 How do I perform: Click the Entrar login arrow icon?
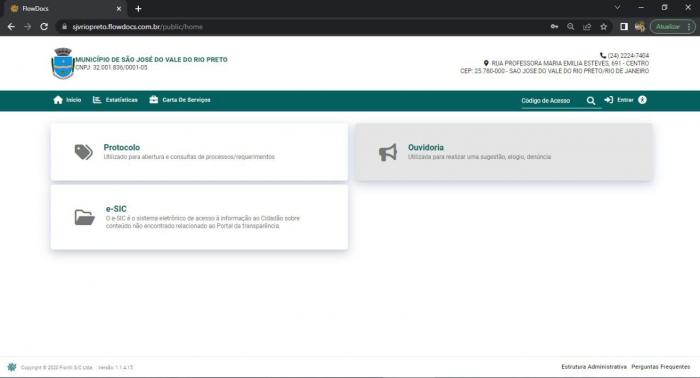tap(608, 100)
